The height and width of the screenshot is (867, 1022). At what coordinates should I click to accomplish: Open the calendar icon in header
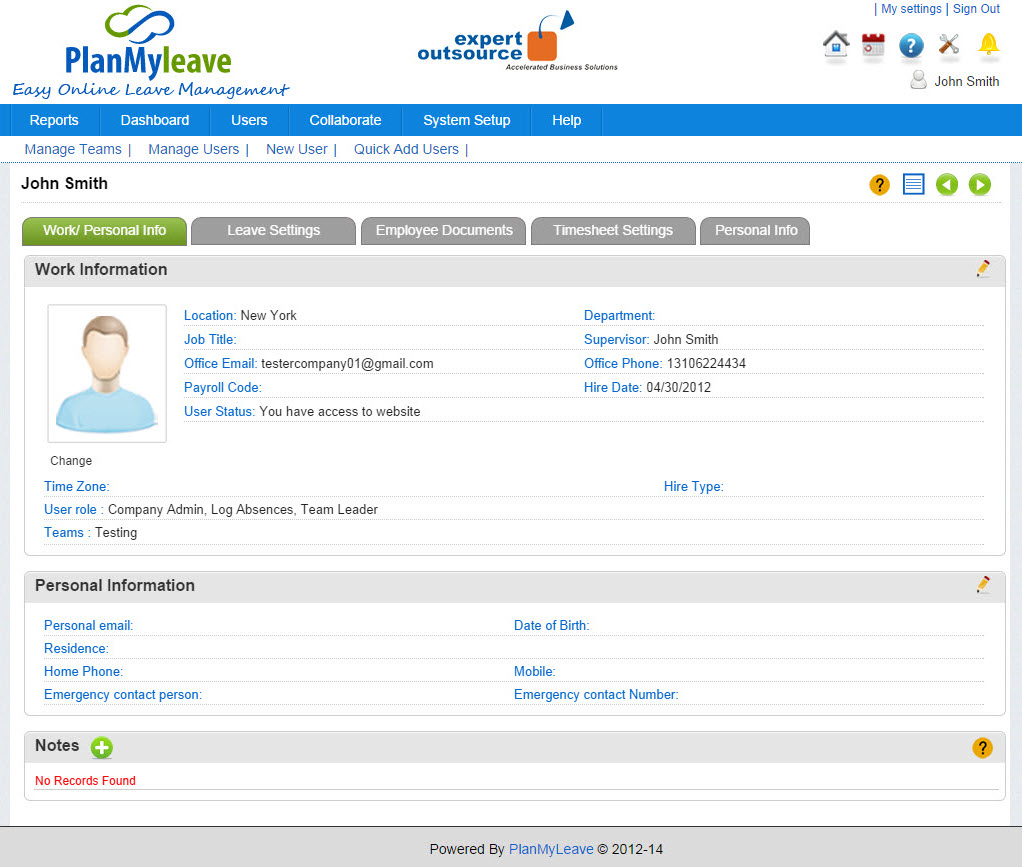pos(873,45)
